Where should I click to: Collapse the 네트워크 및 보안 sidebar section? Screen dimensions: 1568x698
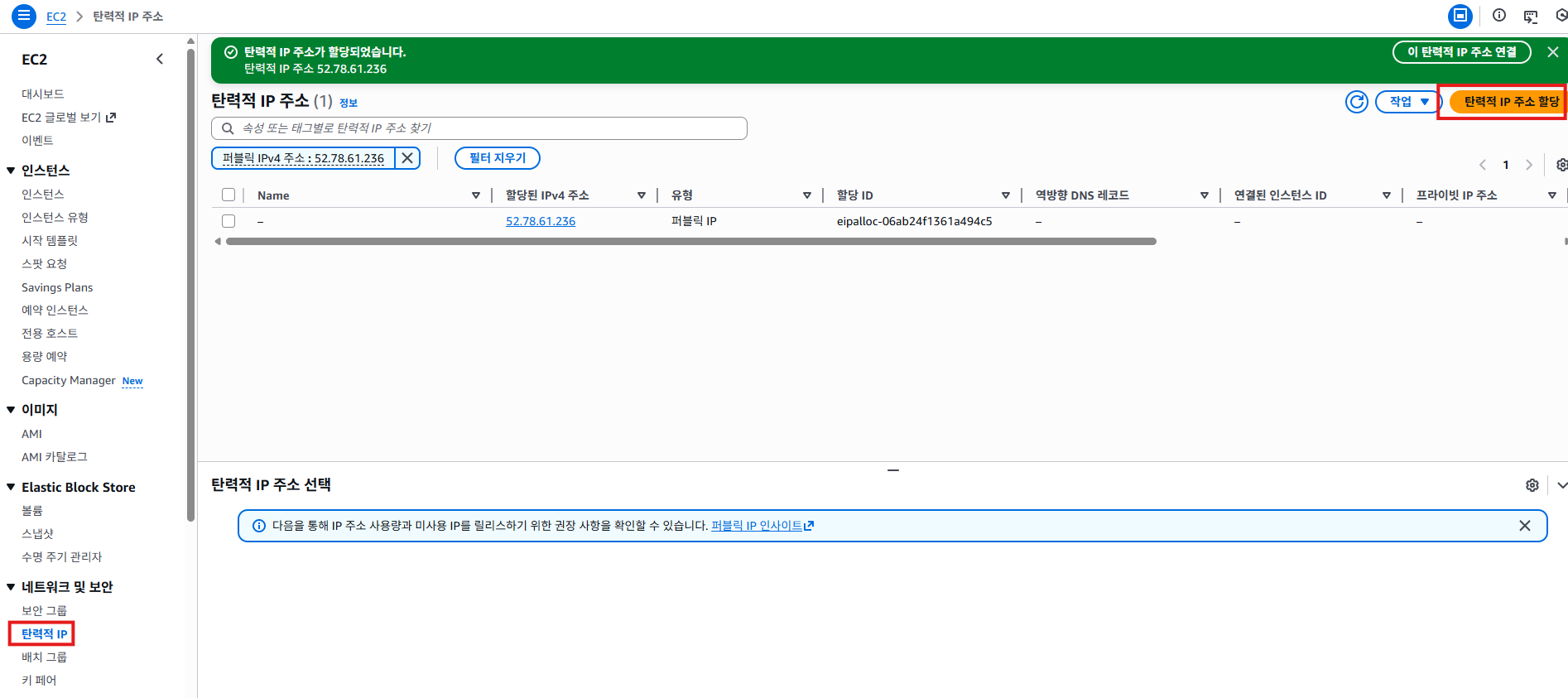11,587
